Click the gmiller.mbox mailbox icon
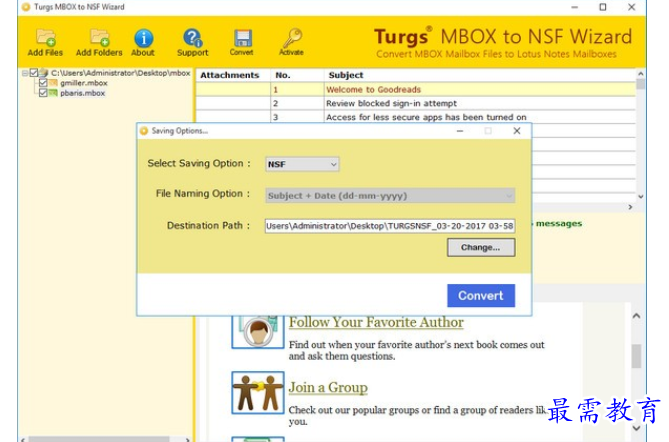This screenshot has height=442, width=669. [53, 83]
